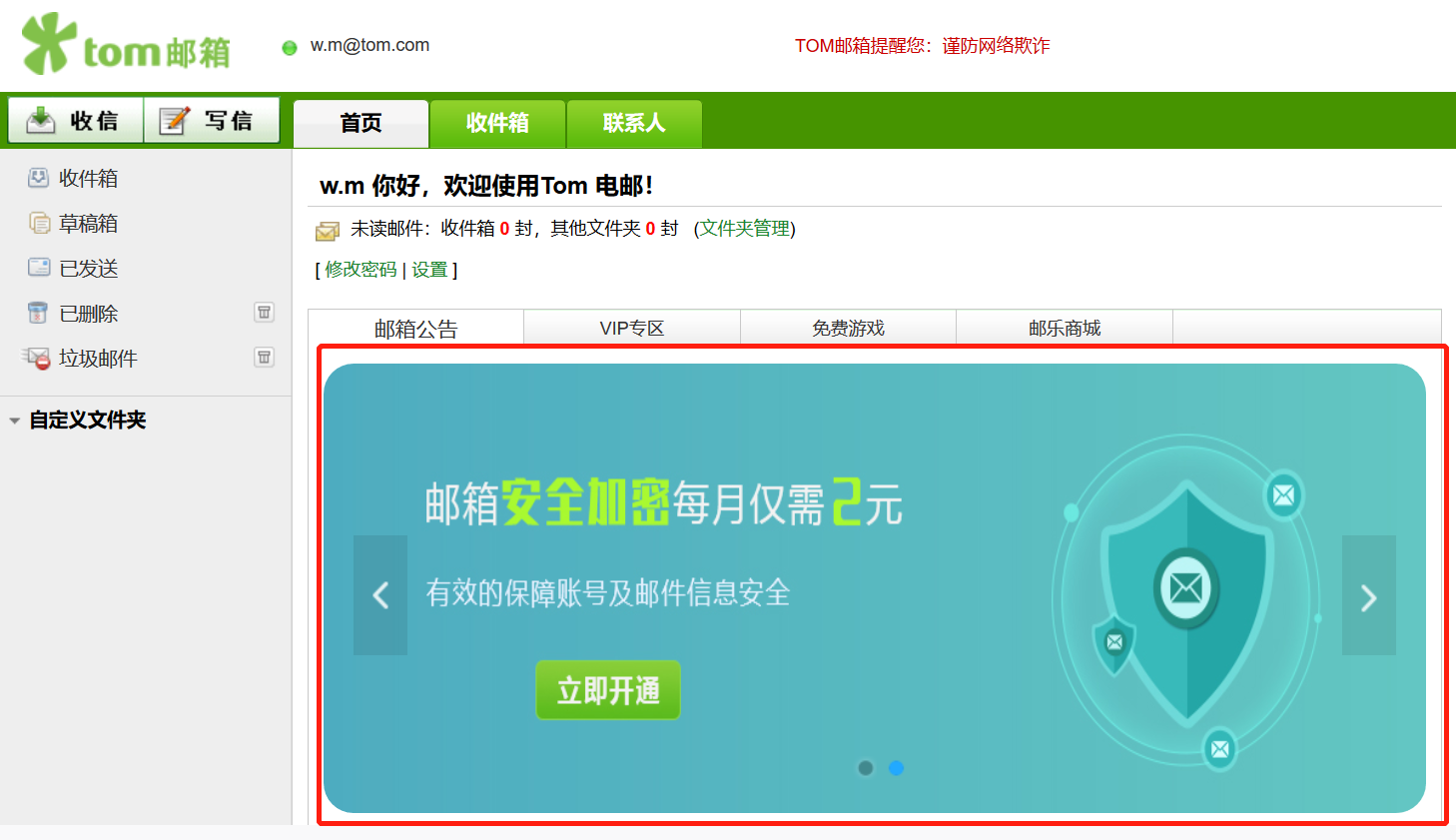This screenshot has width=1456, height=840.
Task: Click the TOM邮箱提醒您 fraud warning text
Action: [x=922, y=46]
